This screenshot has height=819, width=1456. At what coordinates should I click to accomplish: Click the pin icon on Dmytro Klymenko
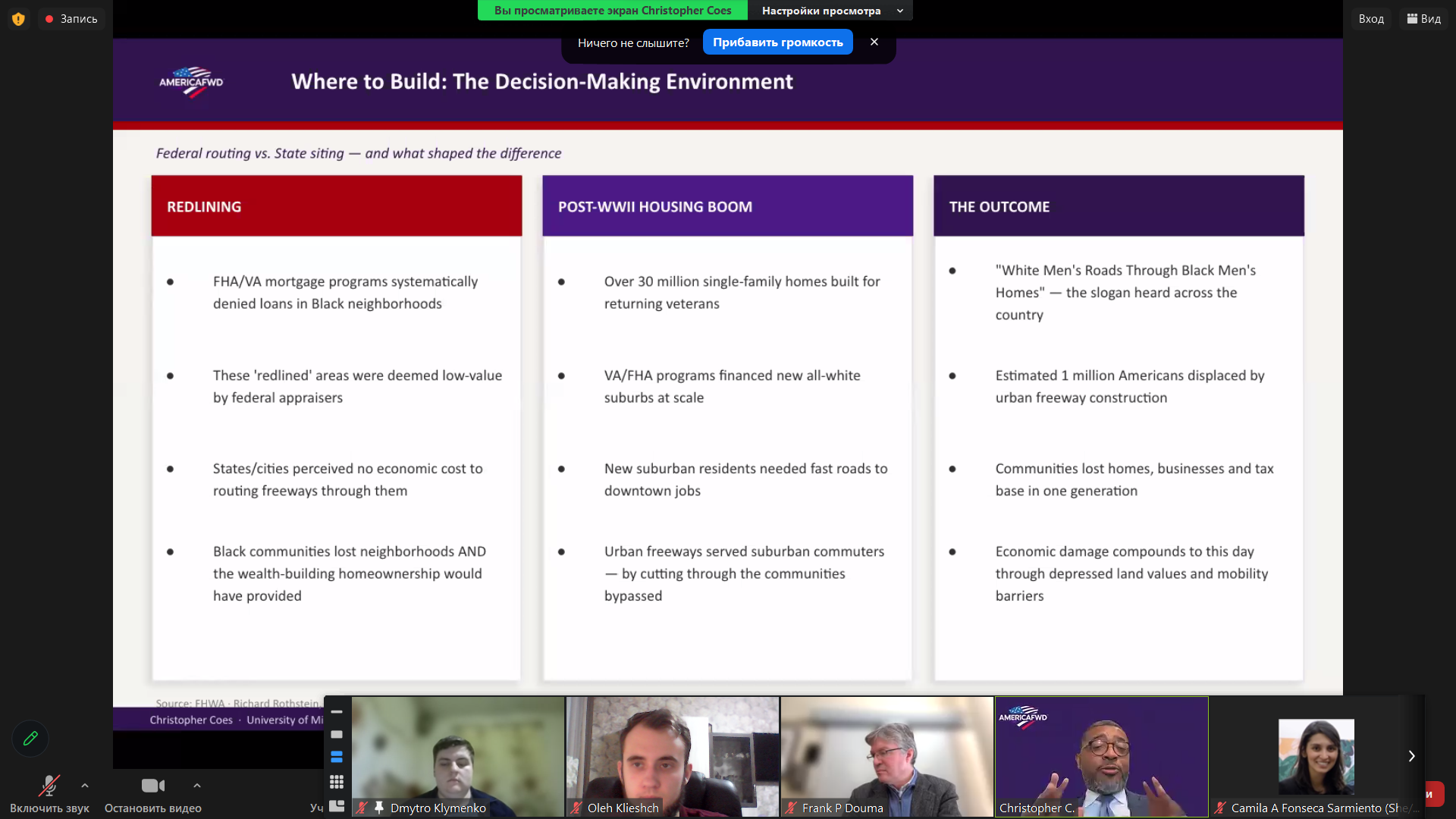(379, 808)
